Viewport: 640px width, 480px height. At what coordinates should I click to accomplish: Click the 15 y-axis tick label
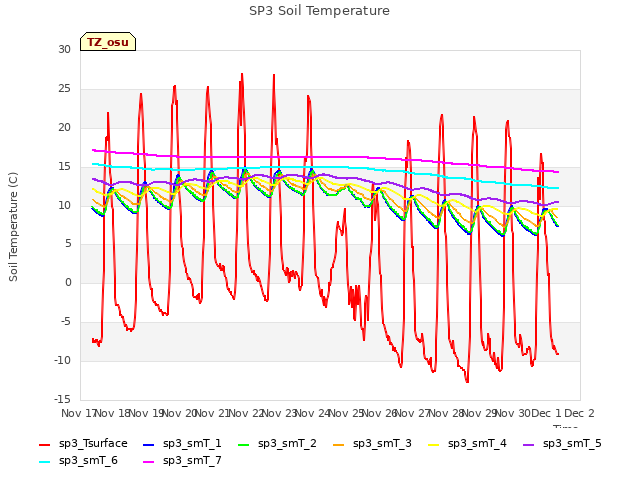tap(64, 166)
